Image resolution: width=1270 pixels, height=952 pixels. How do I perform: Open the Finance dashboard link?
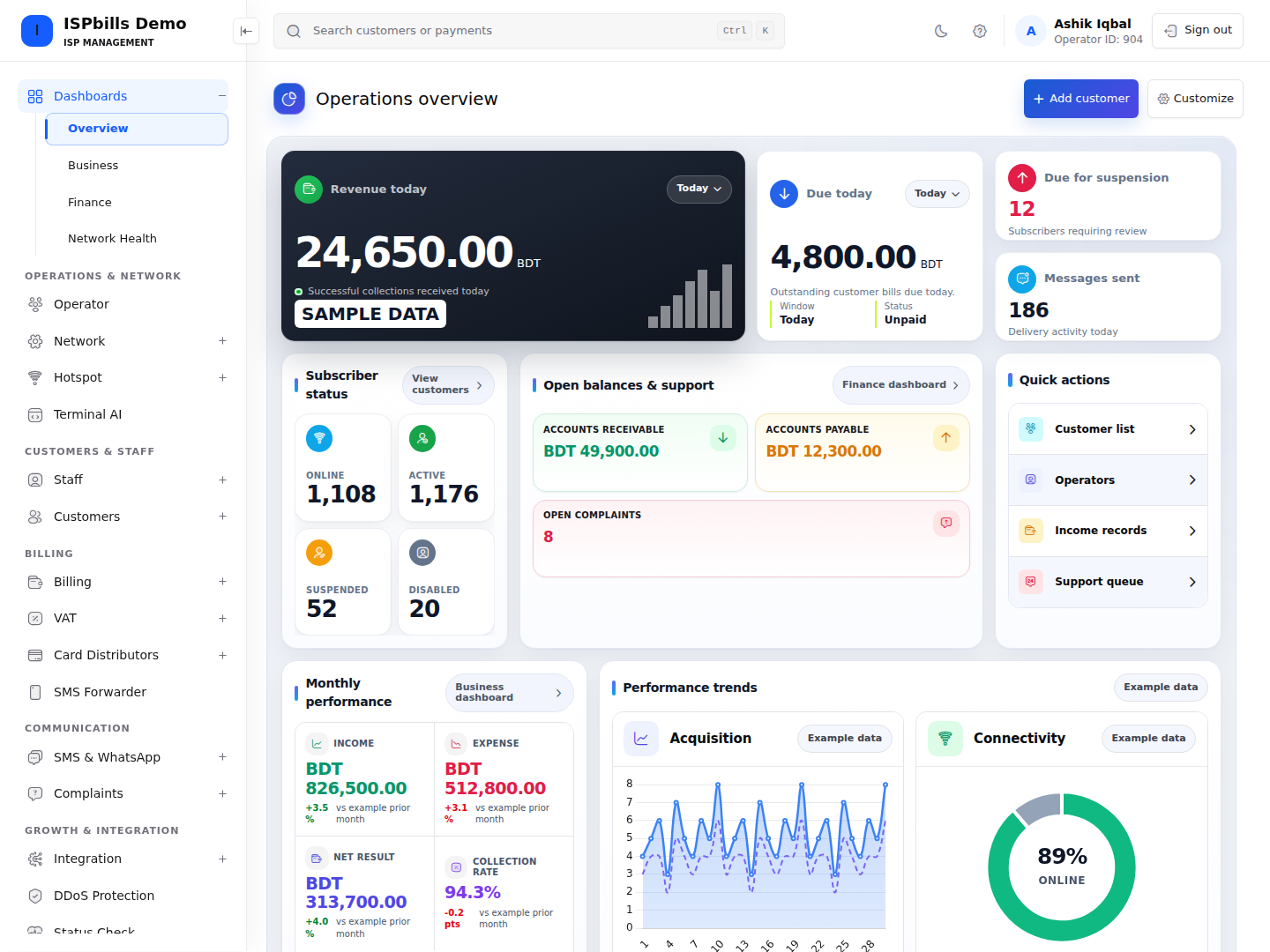tap(901, 385)
